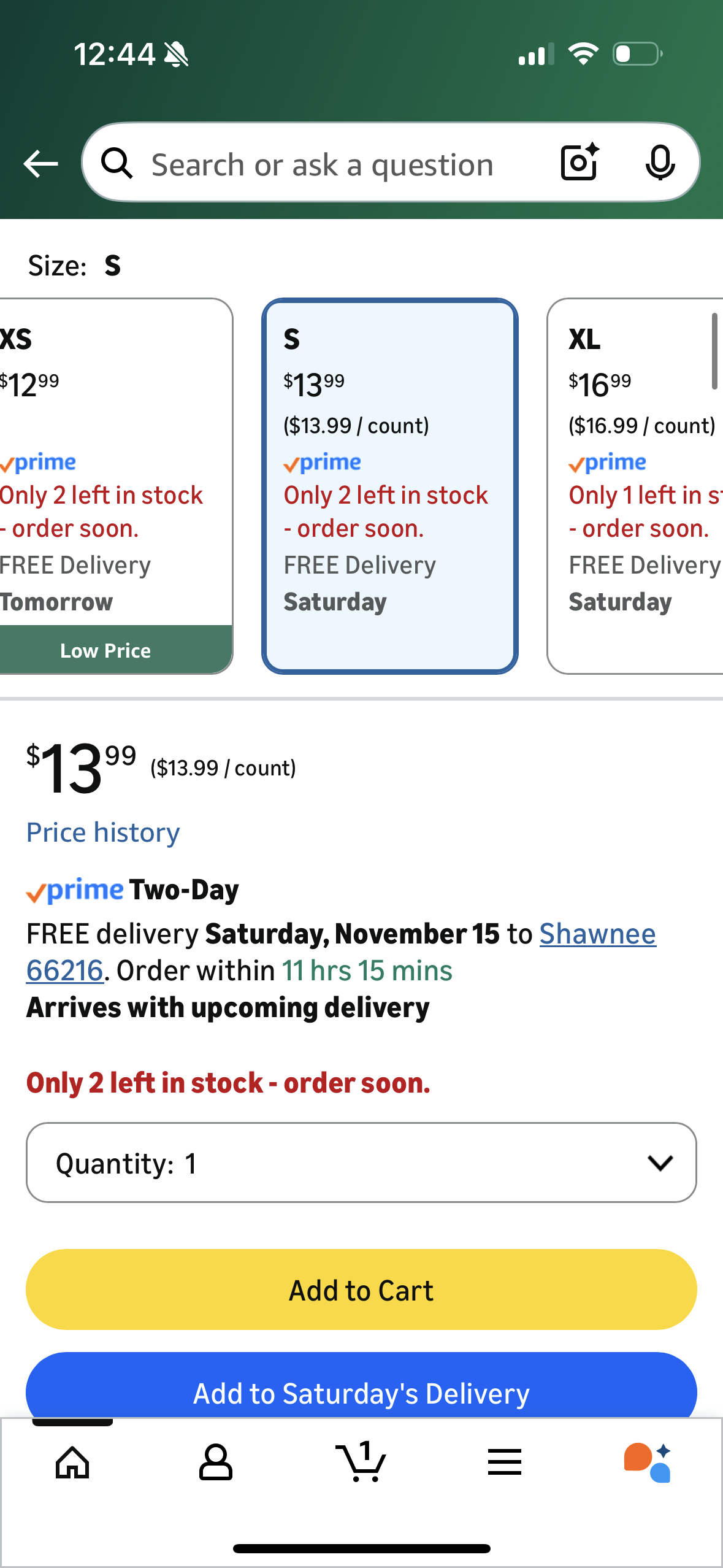This screenshot has width=723, height=1568.
Task: Open camera lens visual search
Action: pyautogui.click(x=580, y=163)
